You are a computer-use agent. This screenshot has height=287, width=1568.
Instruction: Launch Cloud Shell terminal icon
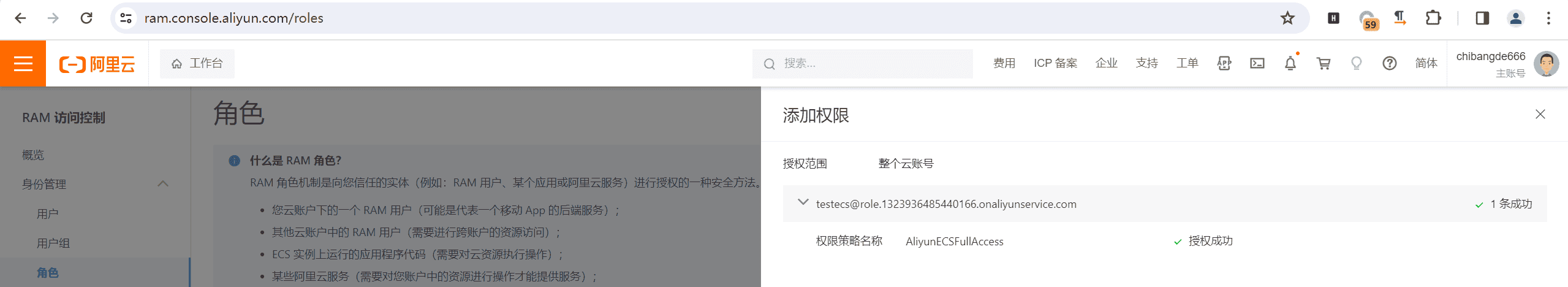[1257, 63]
